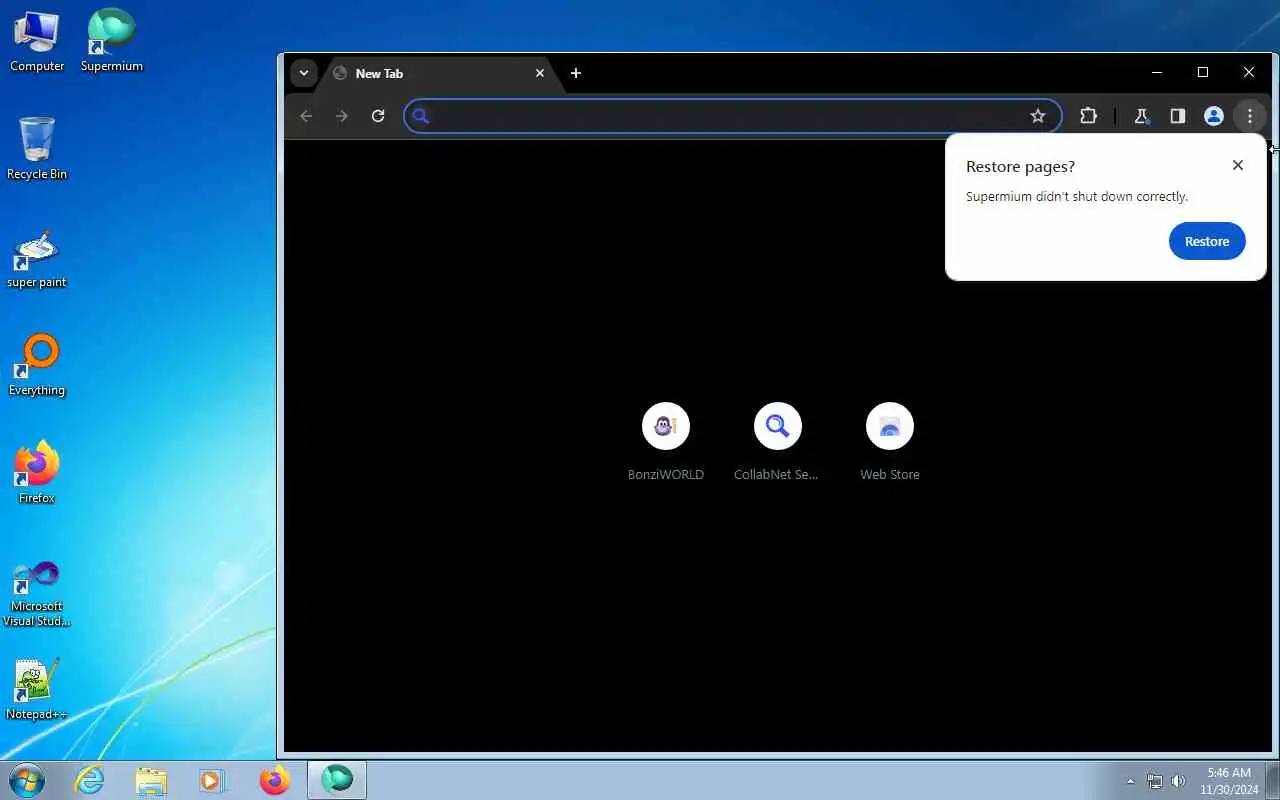The height and width of the screenshot is (800, 1280).
Task: Bookmark this tab with the star icon
Action: coord(1038,116)
